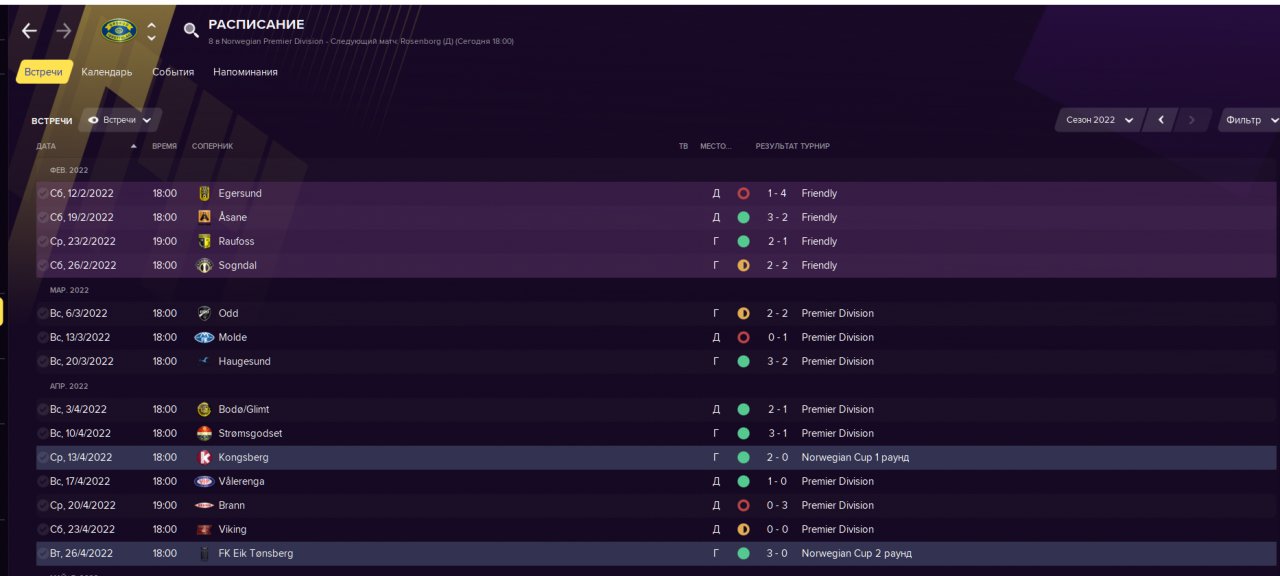
Task: Open the Bodø/Glimt opponent link
Action: (244, 409)
